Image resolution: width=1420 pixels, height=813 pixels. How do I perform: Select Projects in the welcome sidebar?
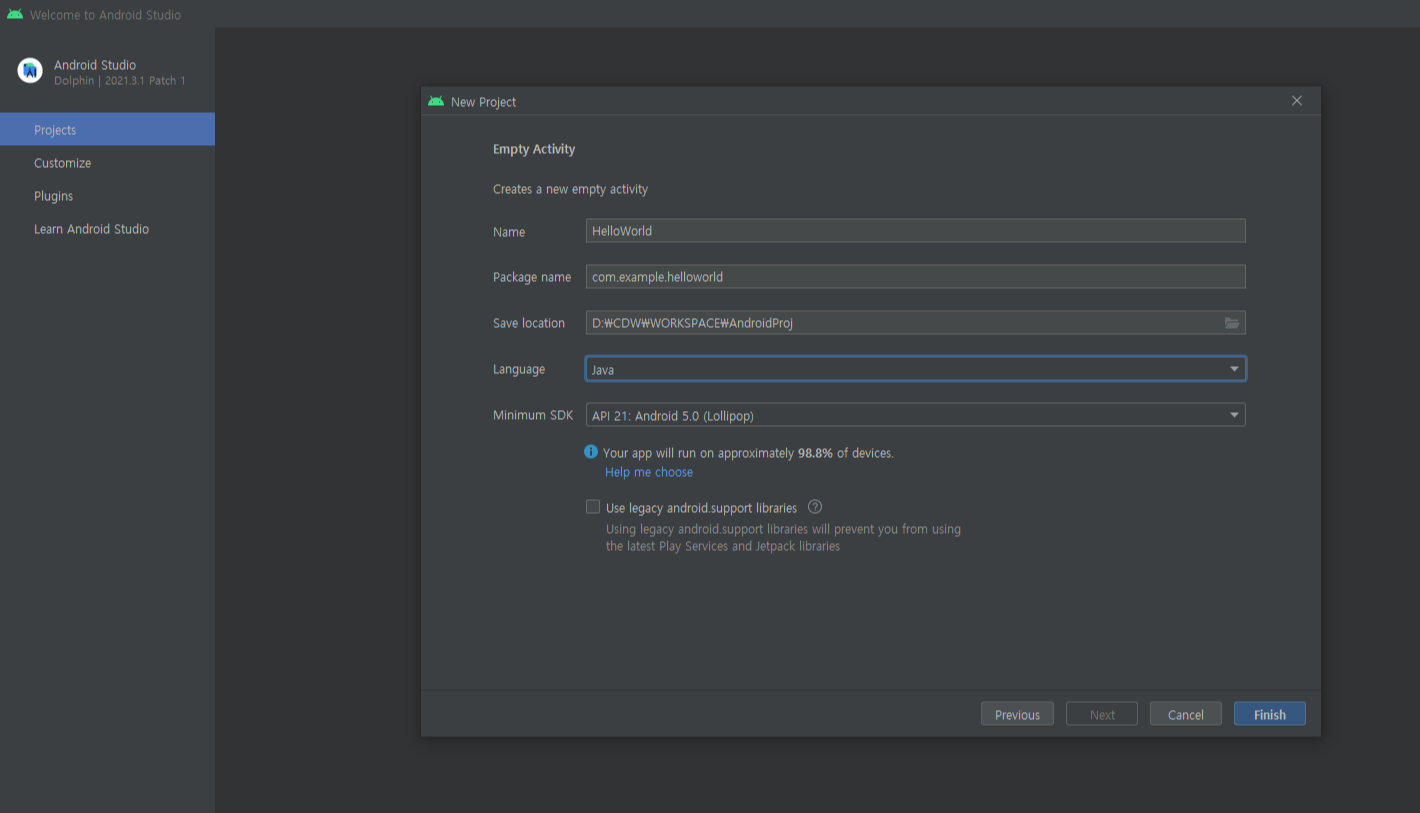107,130
